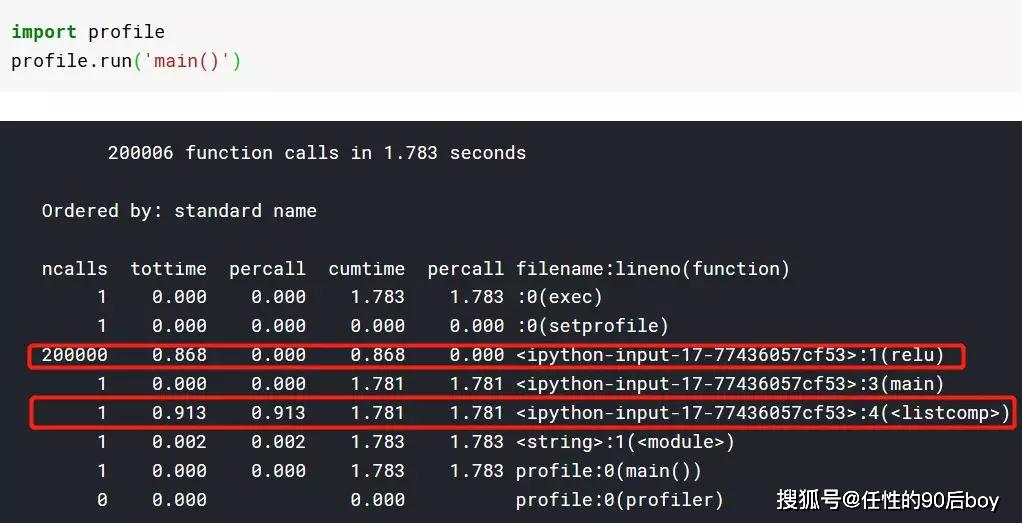Click the :0(exec) entry
The width and height of the screenshot is (1022, 523).
[559, 297]
